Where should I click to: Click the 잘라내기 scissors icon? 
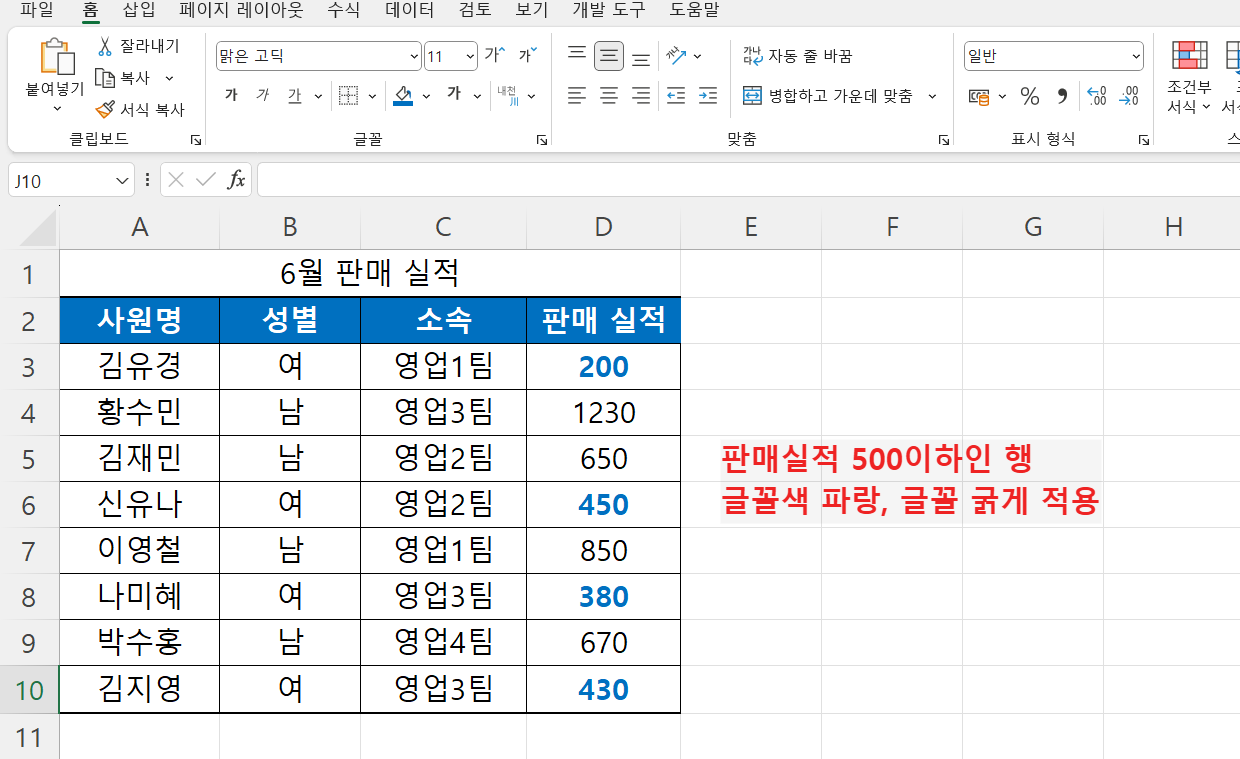(x=103, y=45)
